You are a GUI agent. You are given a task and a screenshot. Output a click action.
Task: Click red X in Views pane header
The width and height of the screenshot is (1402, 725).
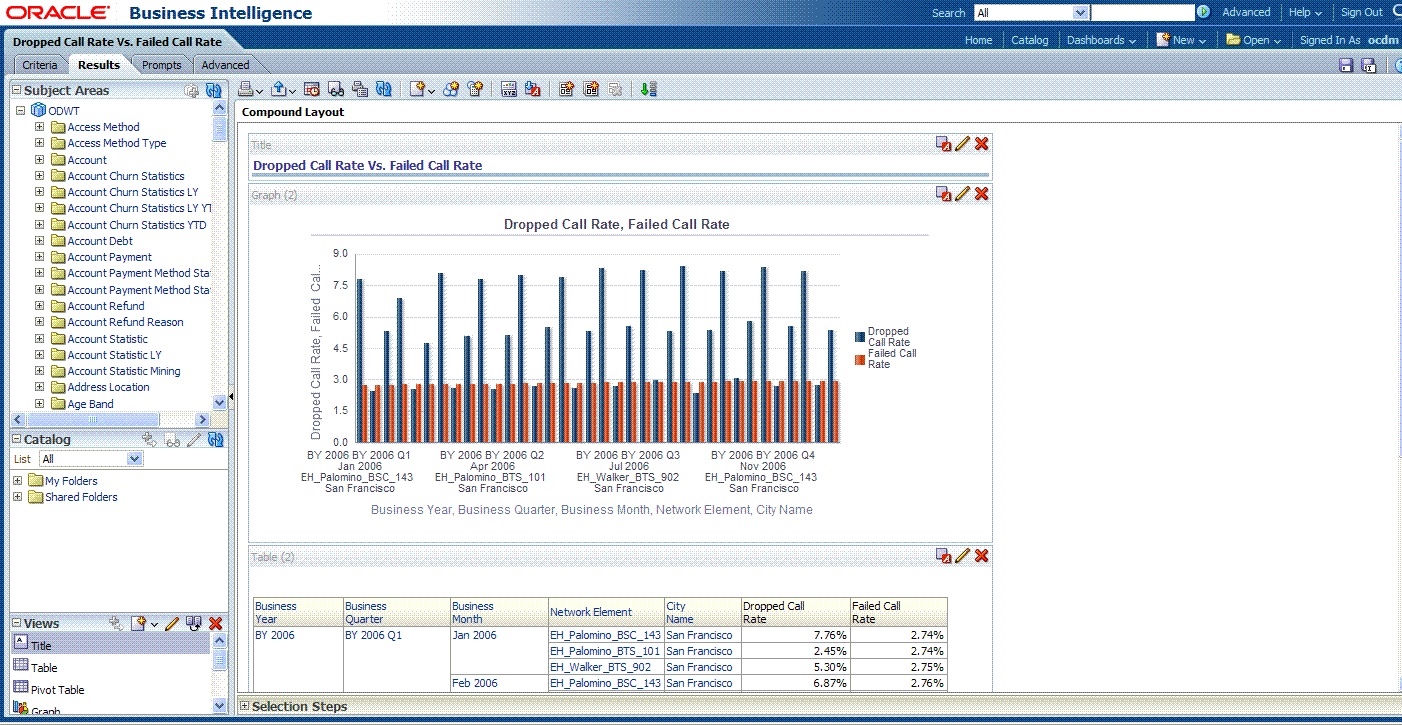point(215,623)
